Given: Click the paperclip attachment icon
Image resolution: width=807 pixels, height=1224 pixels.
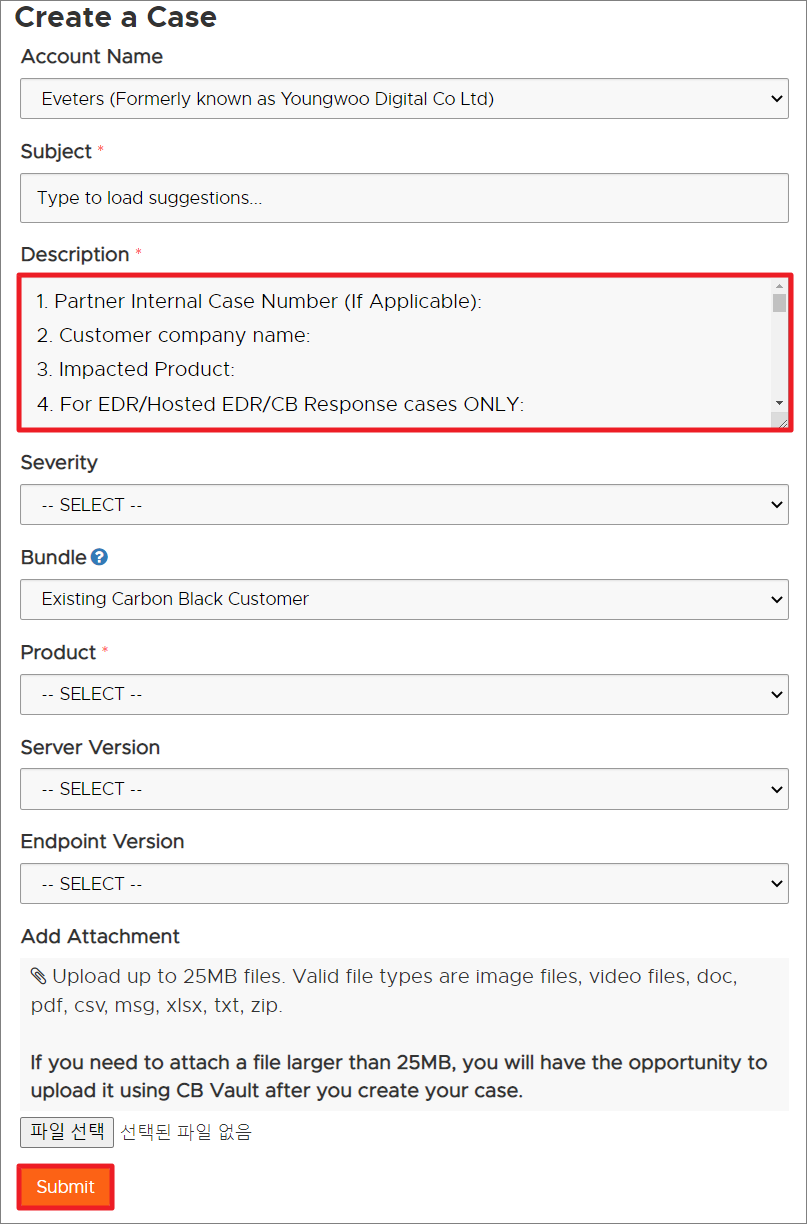Looking at the screenshot, I should (38, 976).
